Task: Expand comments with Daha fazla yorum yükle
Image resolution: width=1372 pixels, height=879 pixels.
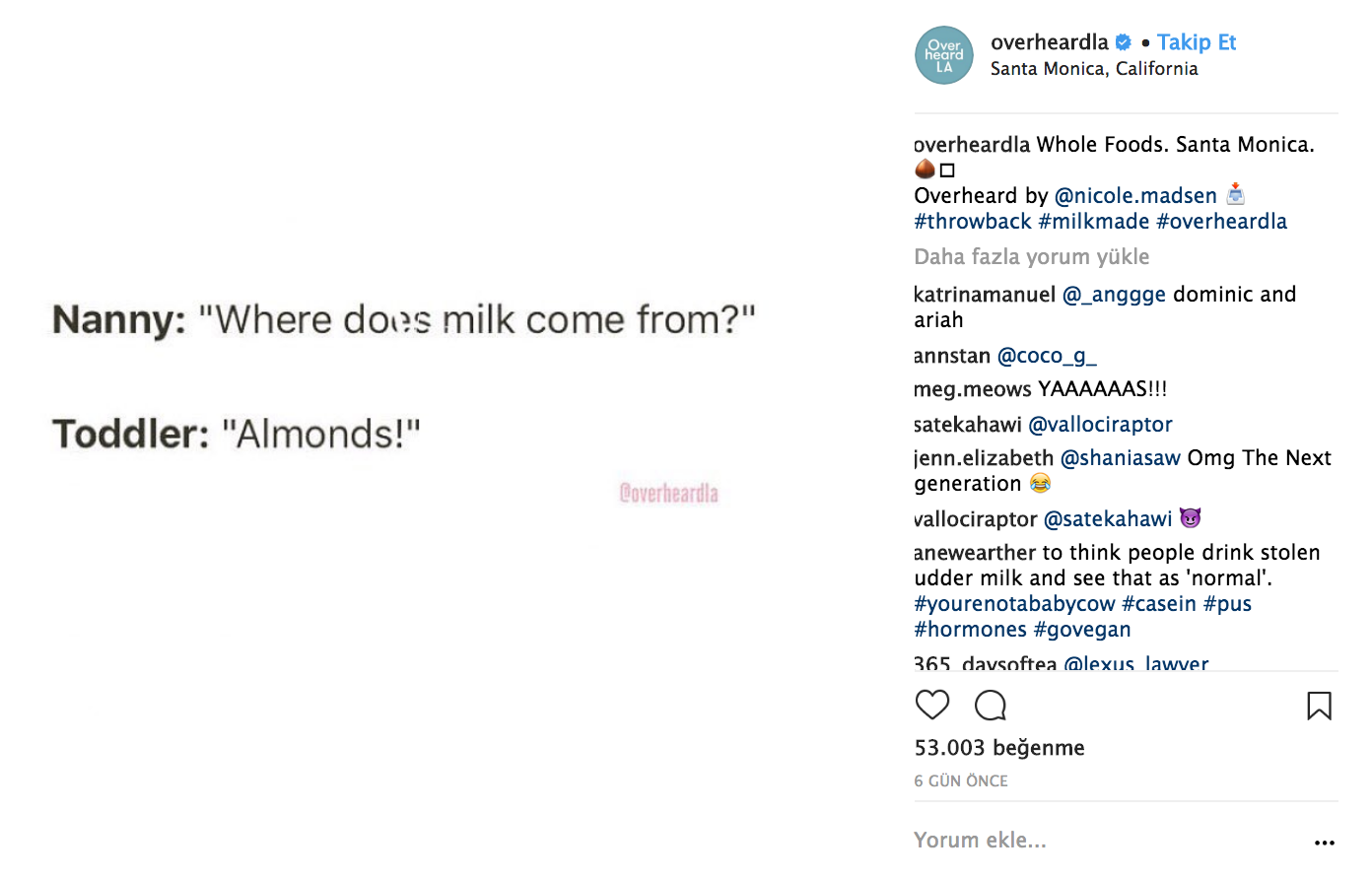Action: (1031, 257)
